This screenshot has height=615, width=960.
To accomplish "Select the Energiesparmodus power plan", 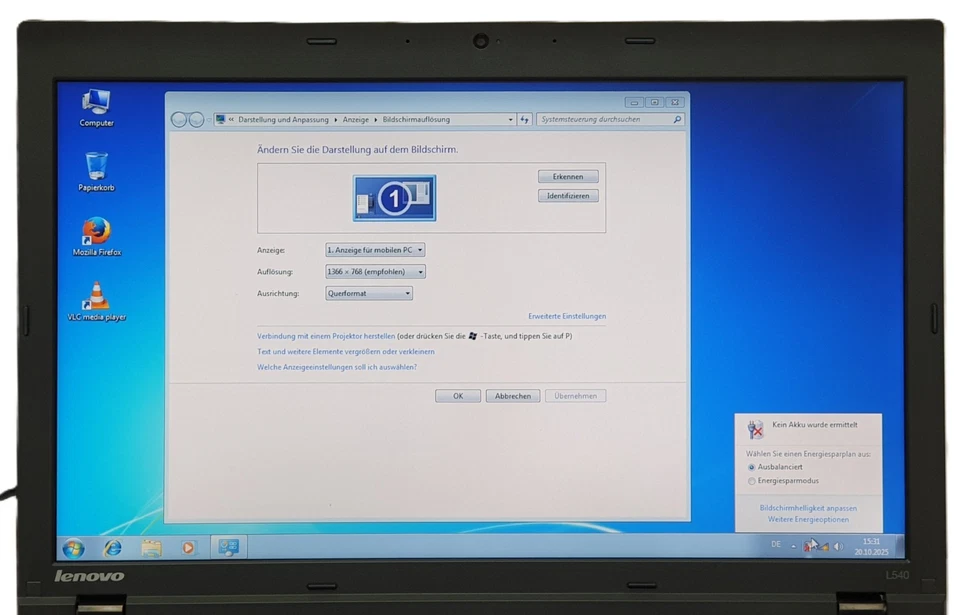I will pyautogui.click(x=783, y=481).
